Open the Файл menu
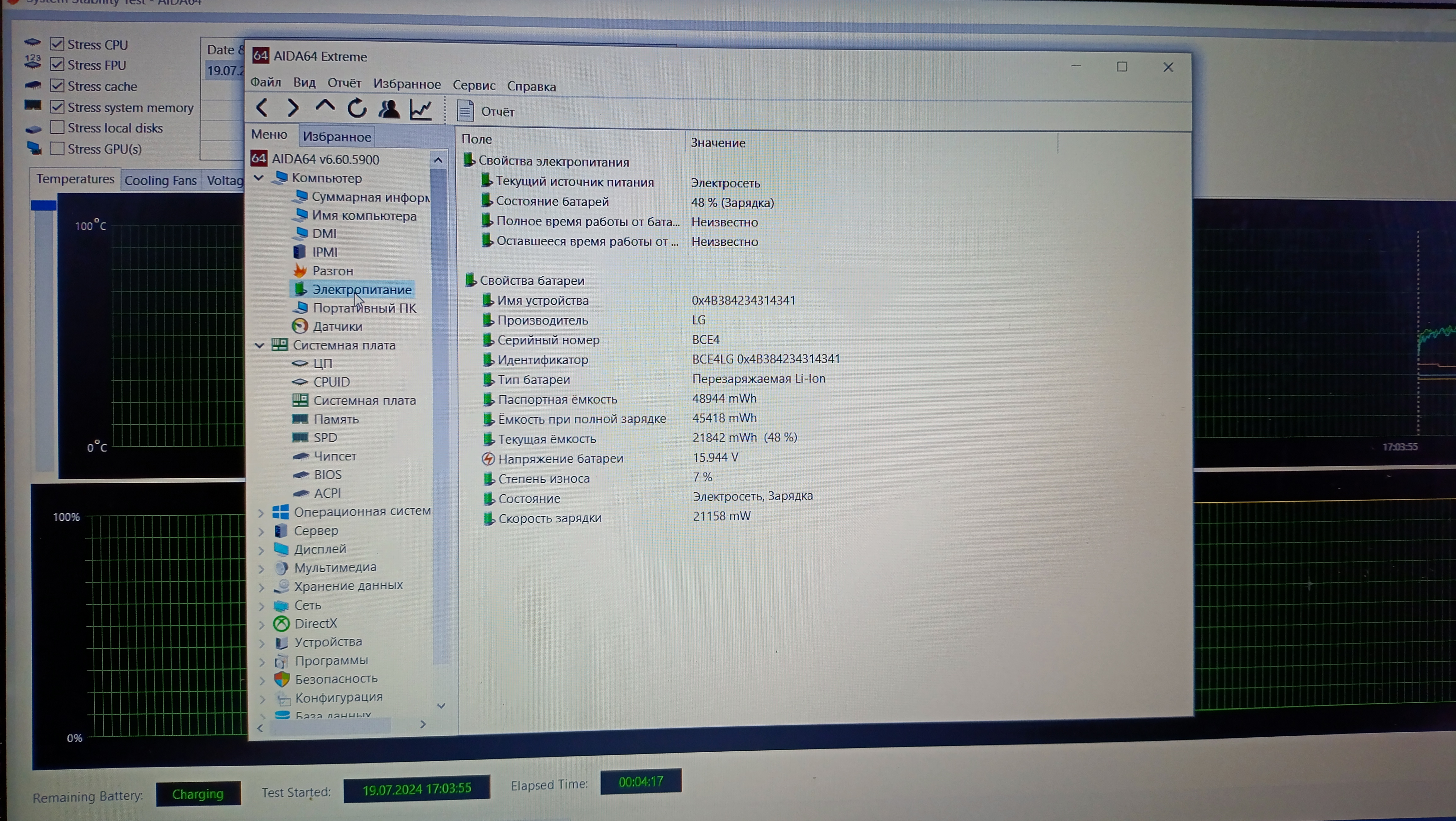The image size is (1456, 821). [266, 82]
